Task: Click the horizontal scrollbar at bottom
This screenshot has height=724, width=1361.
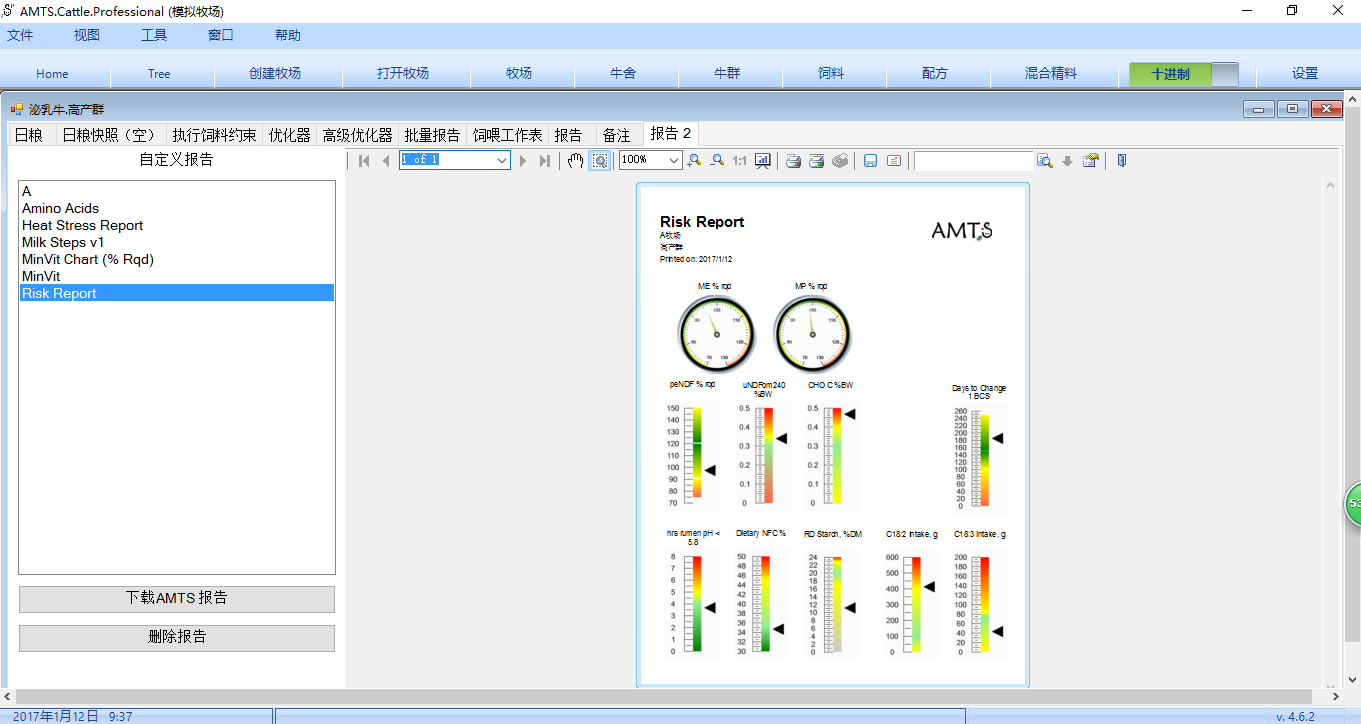Action: [x=672, y=696]
